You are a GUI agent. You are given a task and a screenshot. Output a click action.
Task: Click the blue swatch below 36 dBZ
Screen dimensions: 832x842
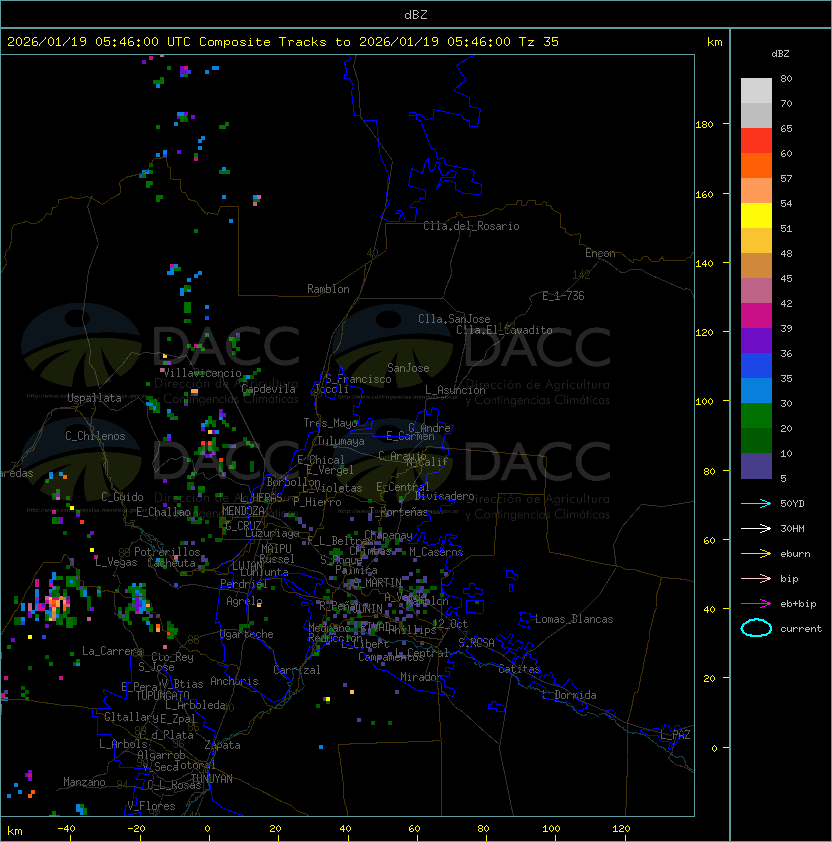pyautogui.click(x=756, y=365)
